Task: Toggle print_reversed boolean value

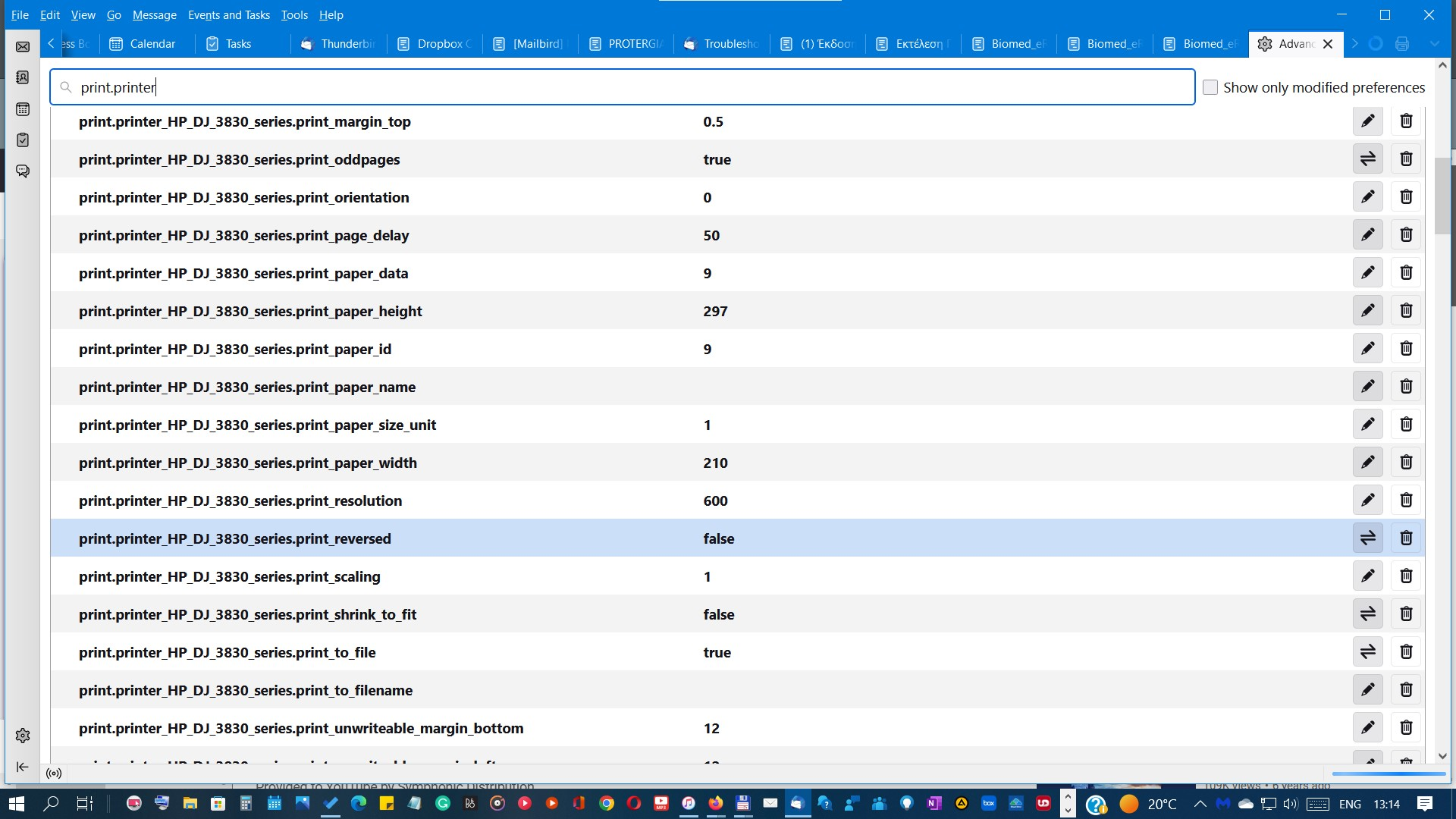Action: pos(1367,538)
